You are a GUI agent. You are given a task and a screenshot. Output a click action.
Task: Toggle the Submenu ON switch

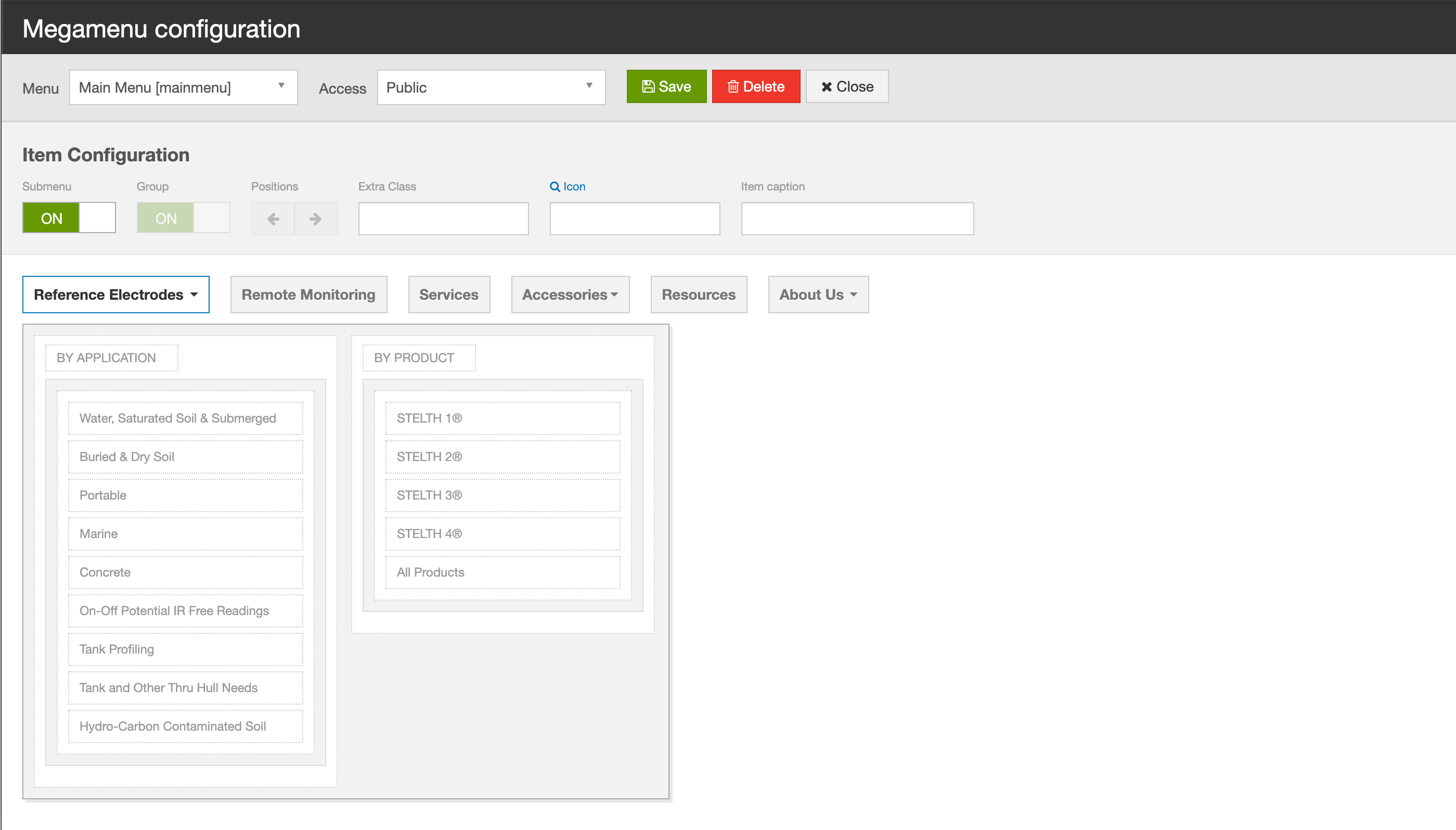click(69, 218)
